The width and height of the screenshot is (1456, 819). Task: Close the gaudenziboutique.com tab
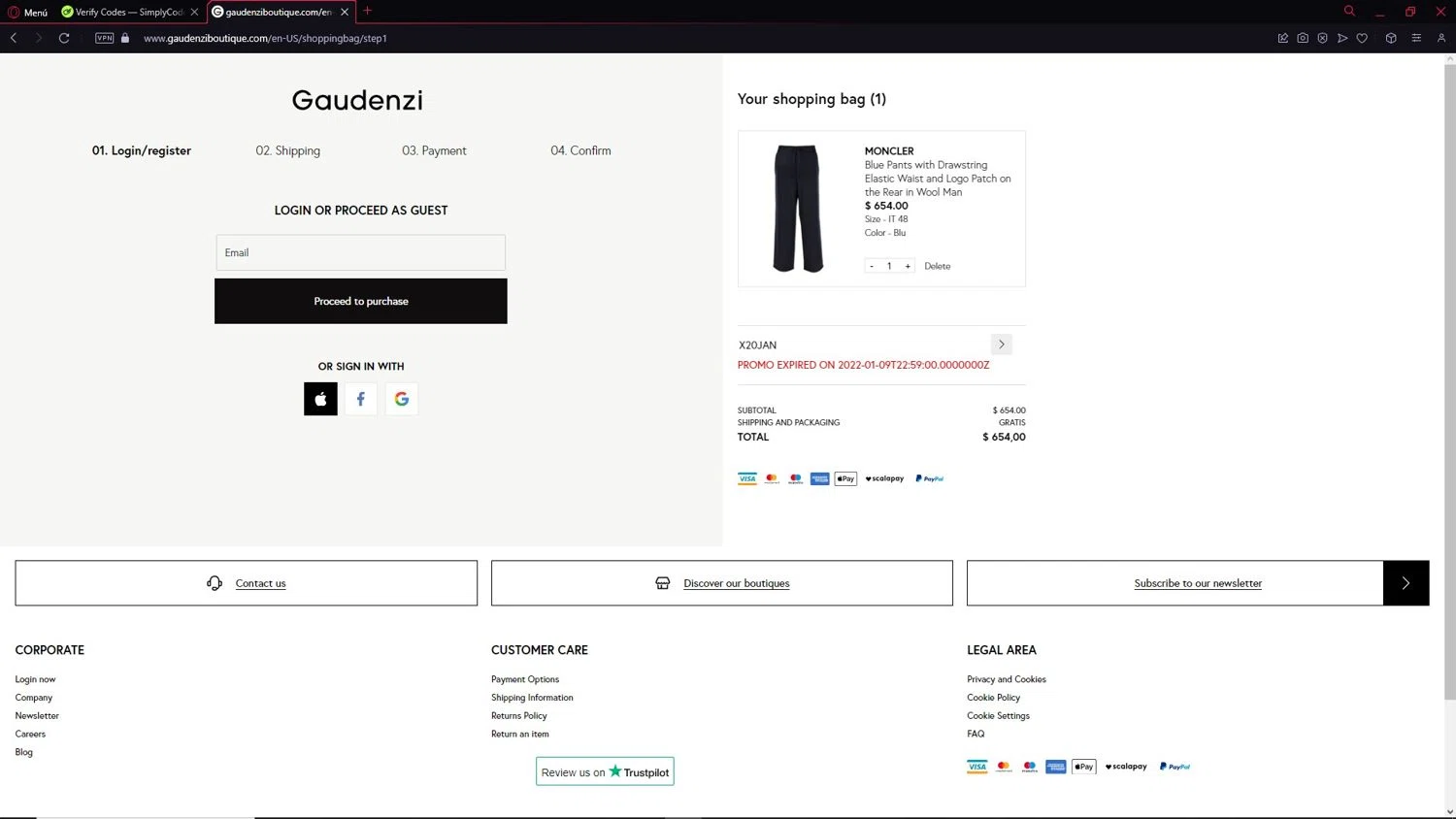tap(345, 12)
